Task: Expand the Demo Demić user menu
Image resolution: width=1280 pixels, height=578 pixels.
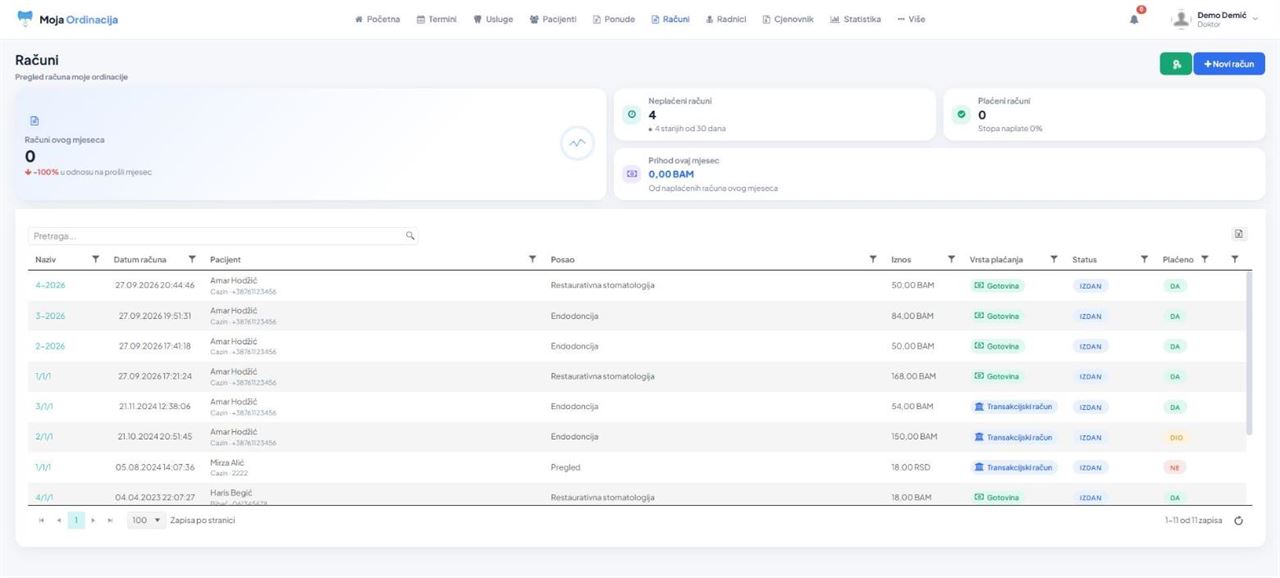Action: [1214, 19]
